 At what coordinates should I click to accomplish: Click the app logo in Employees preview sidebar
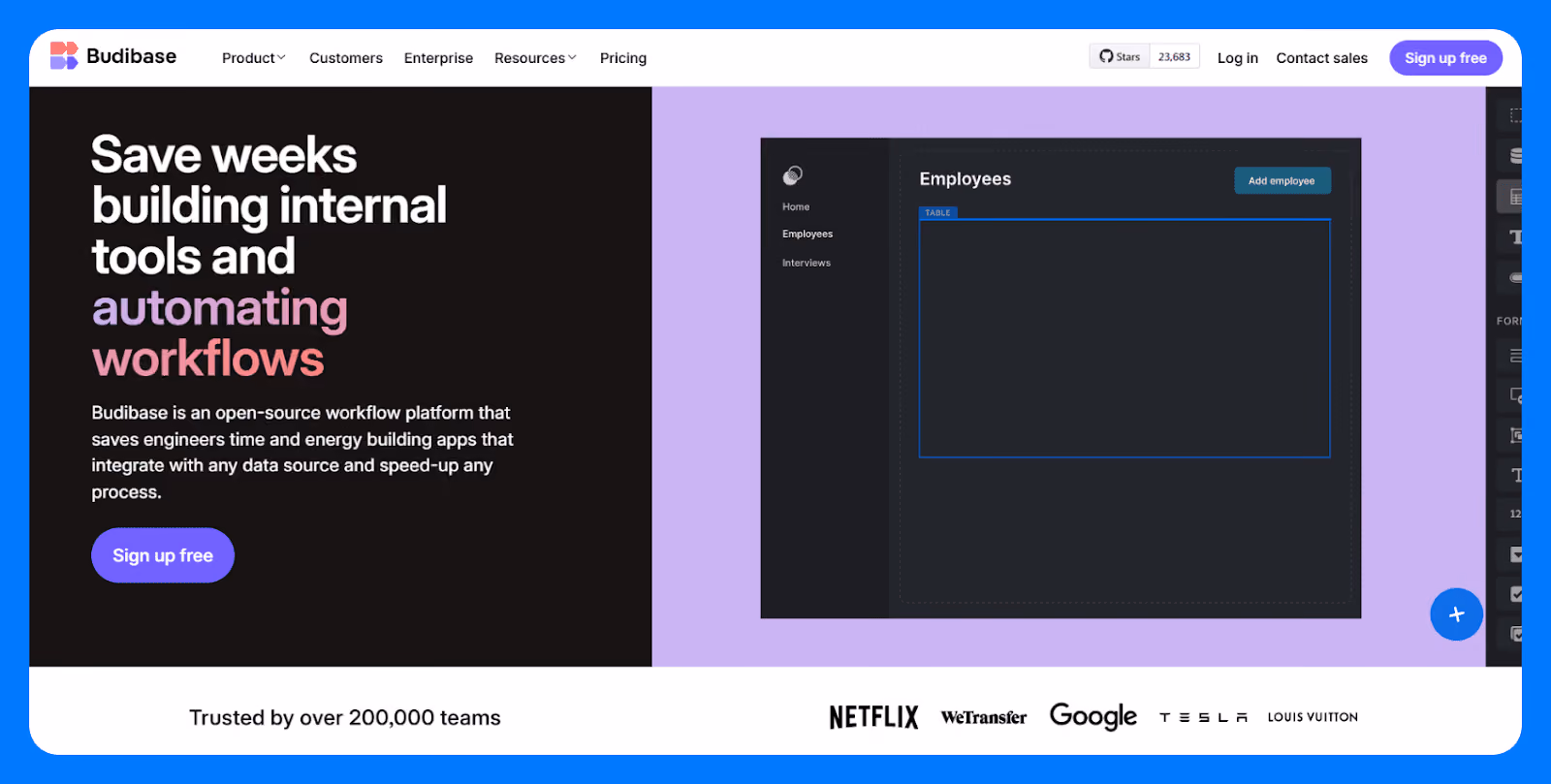tap(793, 175)
